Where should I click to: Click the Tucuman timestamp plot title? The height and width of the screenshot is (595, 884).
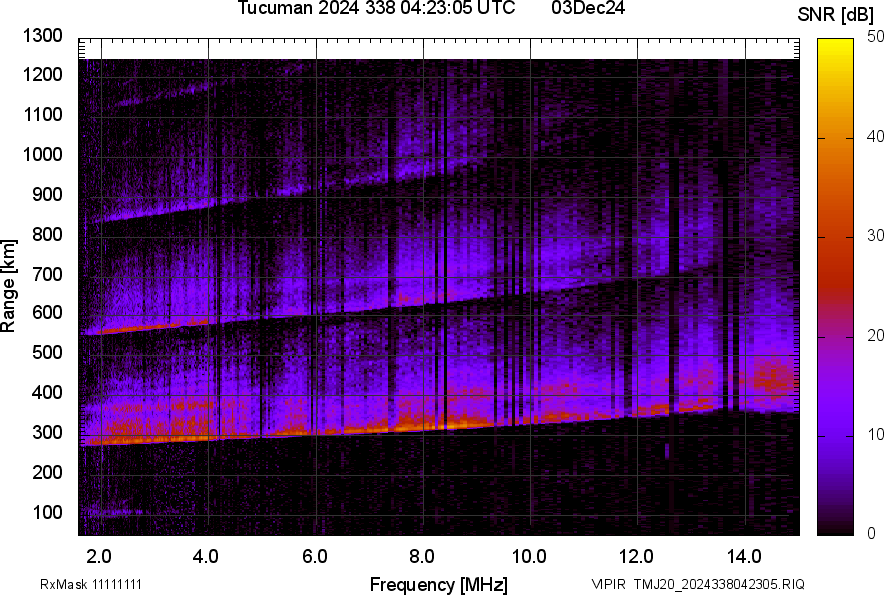[x=376, y=9]
